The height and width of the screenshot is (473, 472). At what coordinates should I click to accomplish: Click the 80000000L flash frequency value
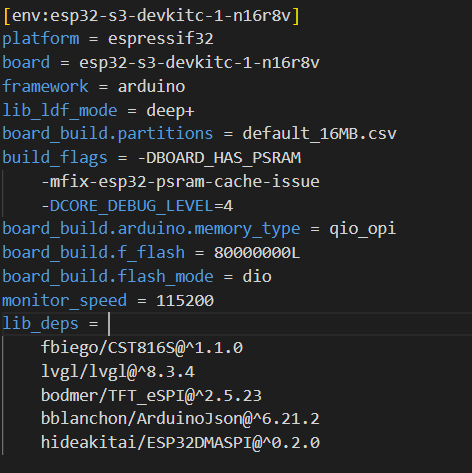click(x=257, y=253)
